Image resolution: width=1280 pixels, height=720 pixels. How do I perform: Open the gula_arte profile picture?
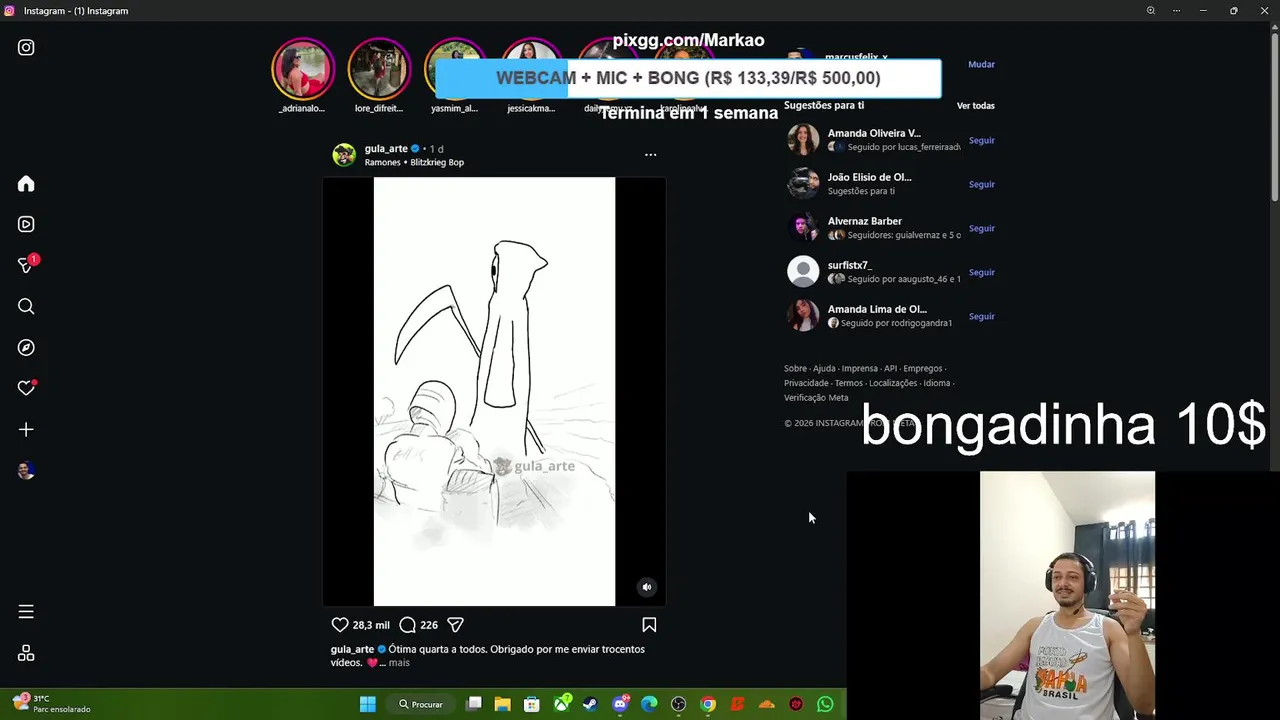[x=344, y=154]
